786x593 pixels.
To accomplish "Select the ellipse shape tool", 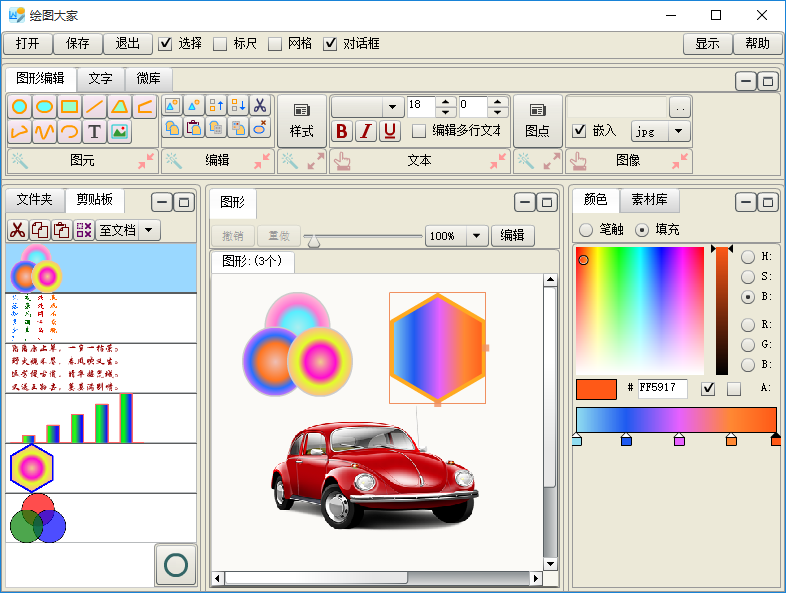I will (45, 106).
